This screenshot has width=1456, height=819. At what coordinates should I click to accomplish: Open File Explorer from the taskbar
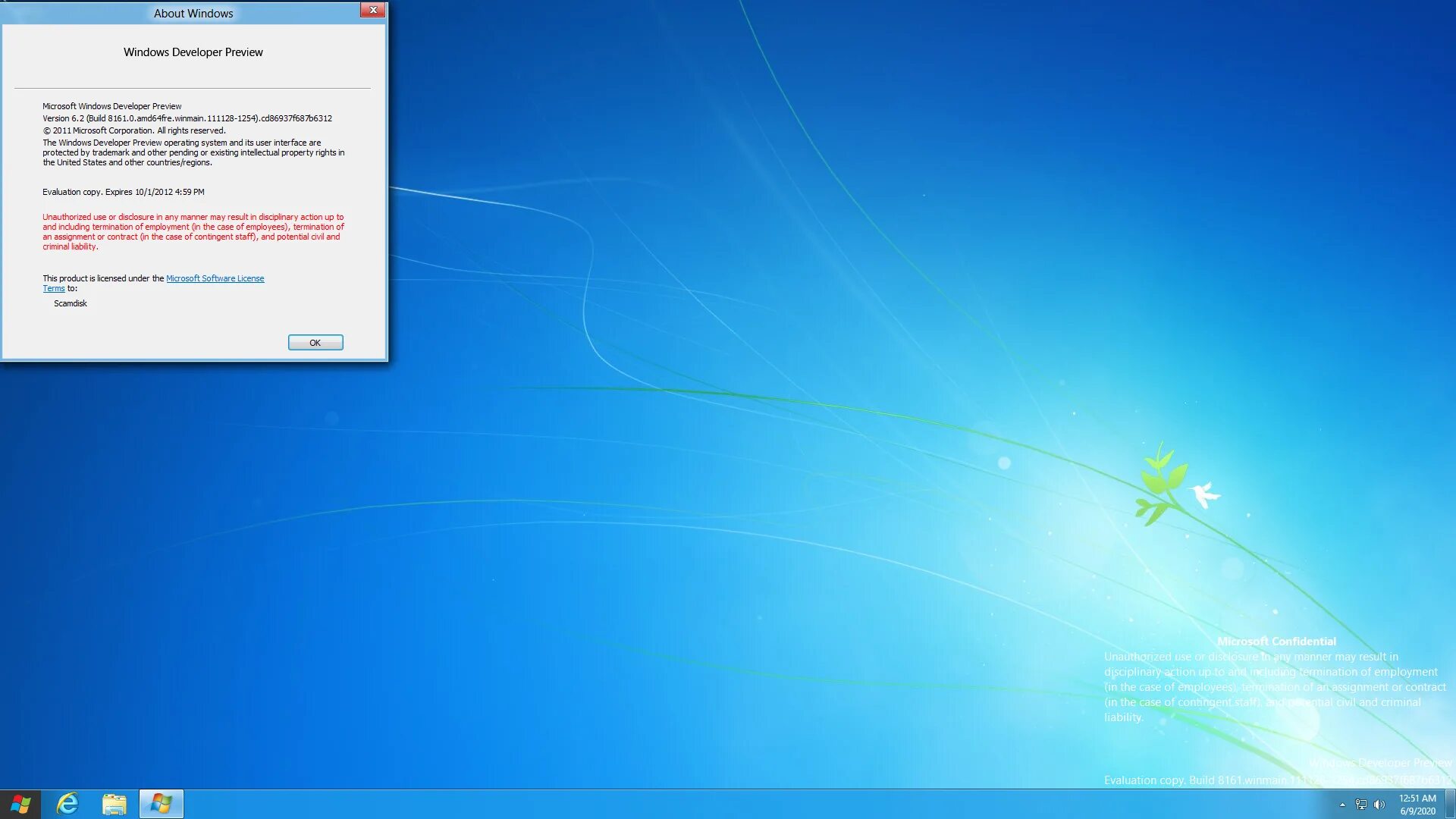tap(115, 804)
